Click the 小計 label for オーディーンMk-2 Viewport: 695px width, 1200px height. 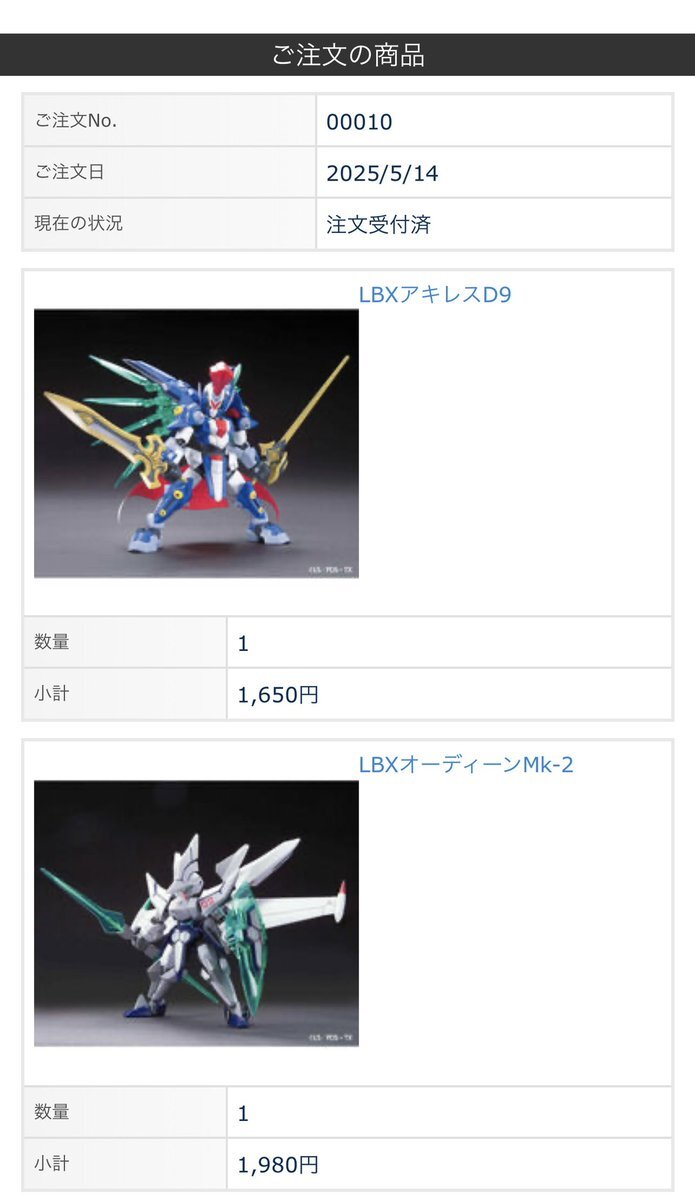tap(52, 1163)
